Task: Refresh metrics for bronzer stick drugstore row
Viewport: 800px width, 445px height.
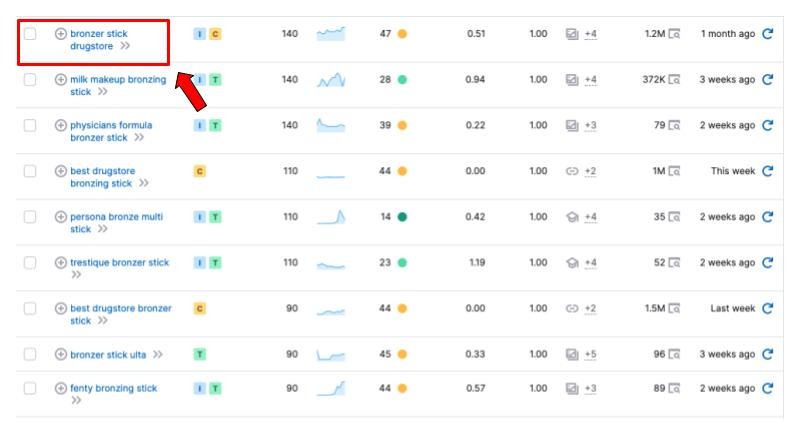Action: click(x=768, y=34)
